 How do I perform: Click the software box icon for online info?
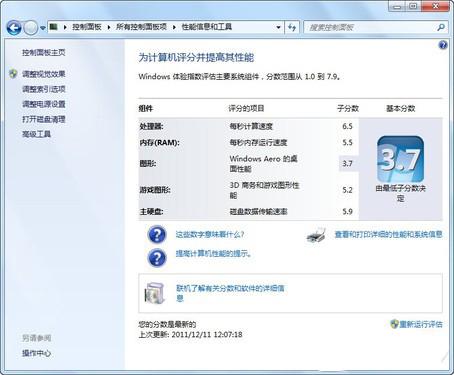[x=155, y=293]
